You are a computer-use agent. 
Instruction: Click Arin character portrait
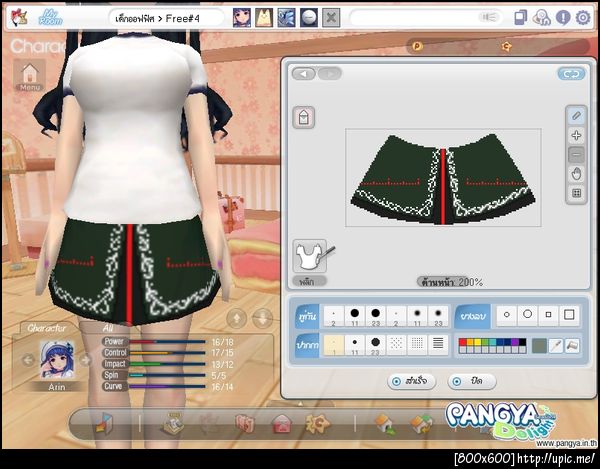click(x=57, y=360)
